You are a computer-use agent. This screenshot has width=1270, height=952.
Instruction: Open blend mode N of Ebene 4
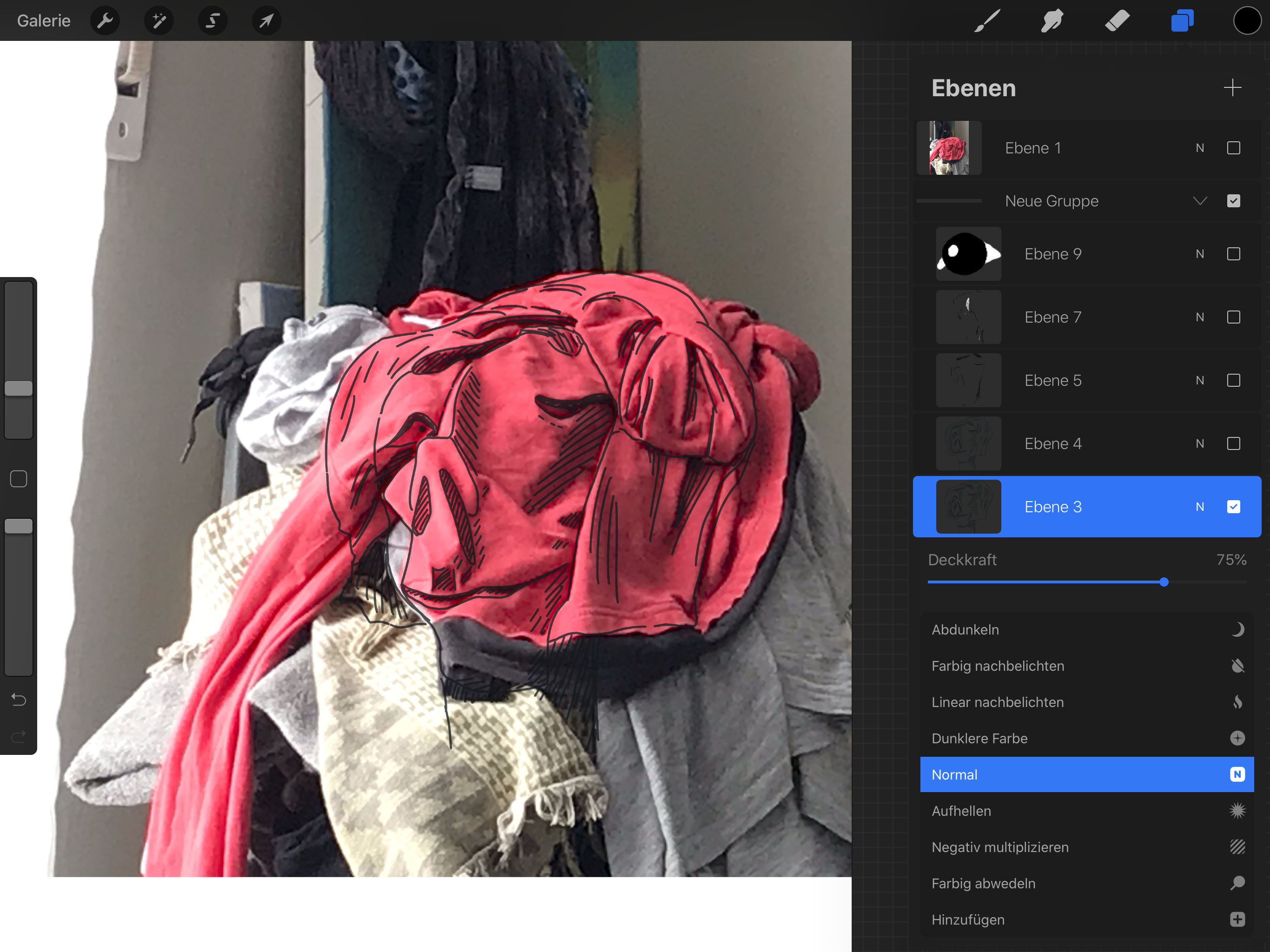tap(1200, 443)
